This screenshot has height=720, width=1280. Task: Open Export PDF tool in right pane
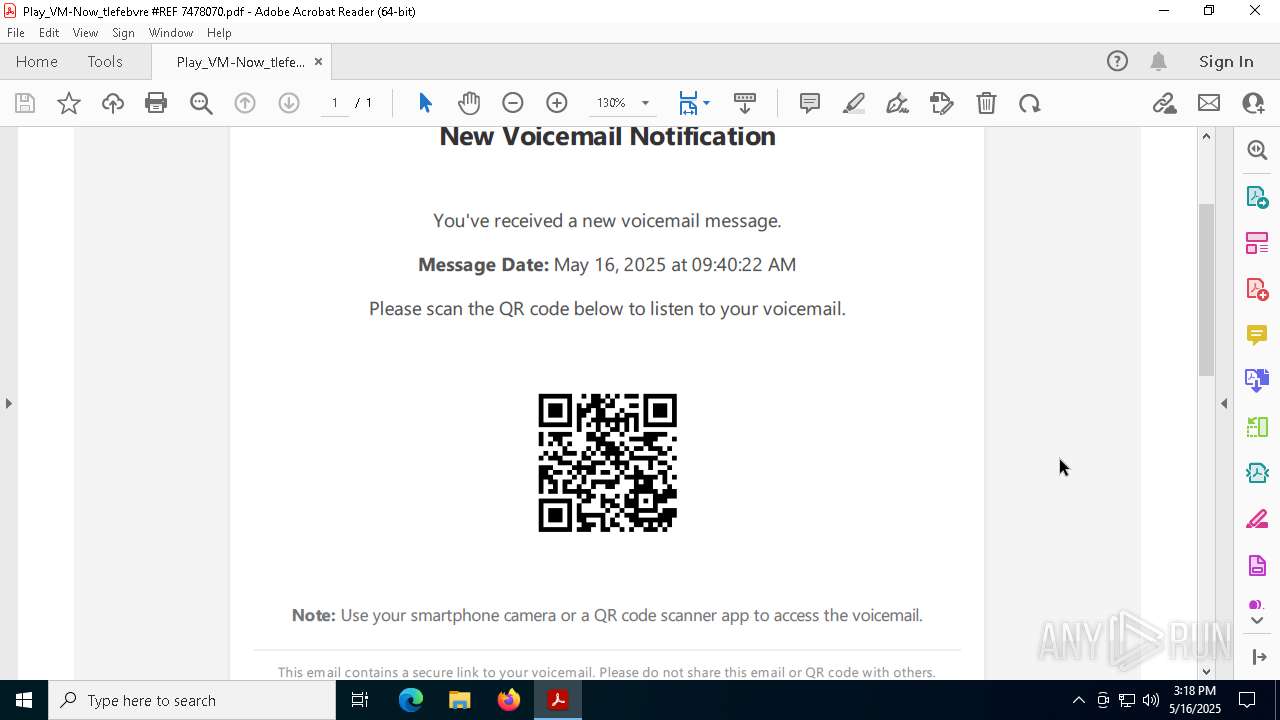[1257, 197]
